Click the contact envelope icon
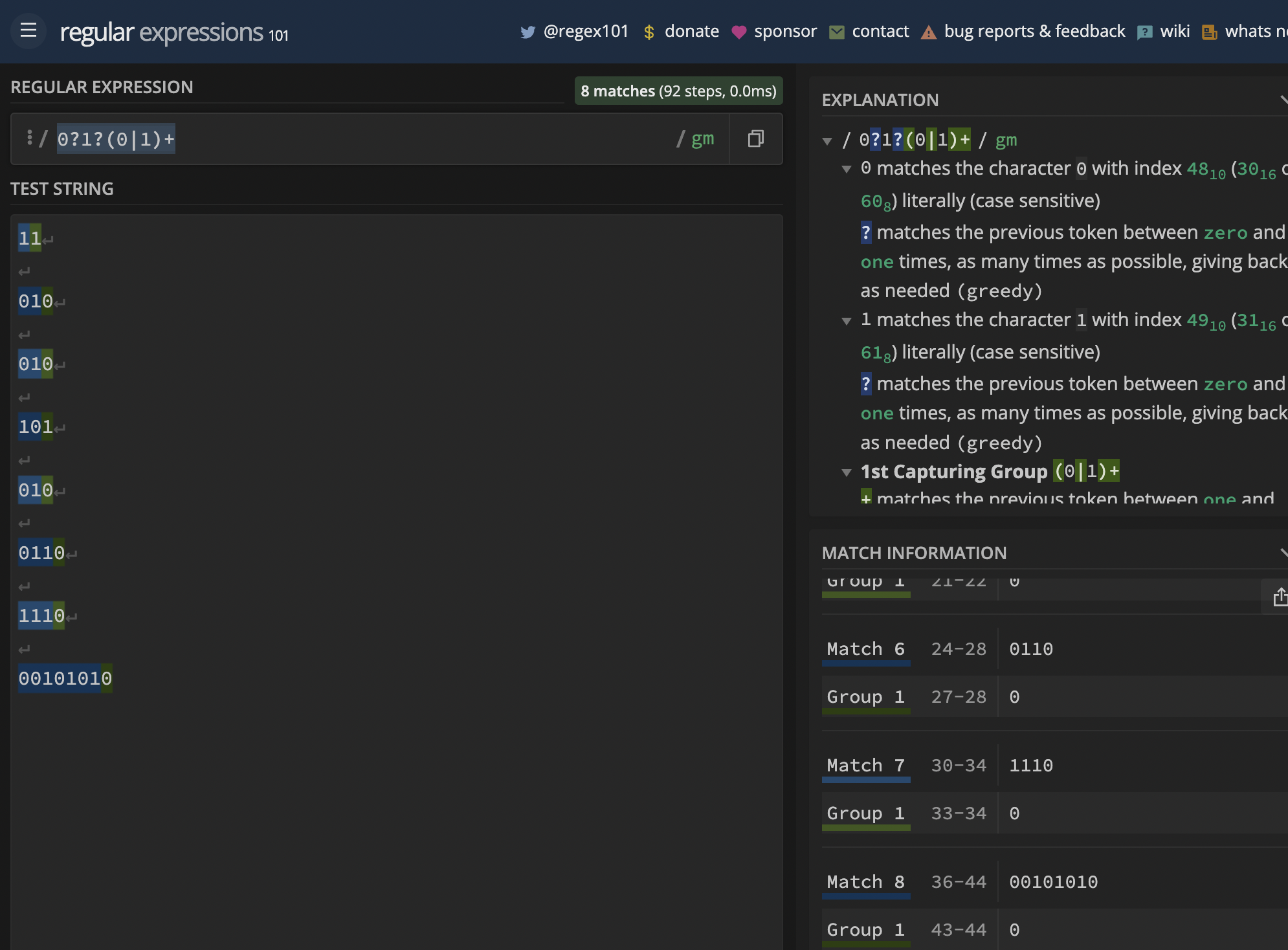The width and height of the screenshot is (1288, 950). [836, 32]
